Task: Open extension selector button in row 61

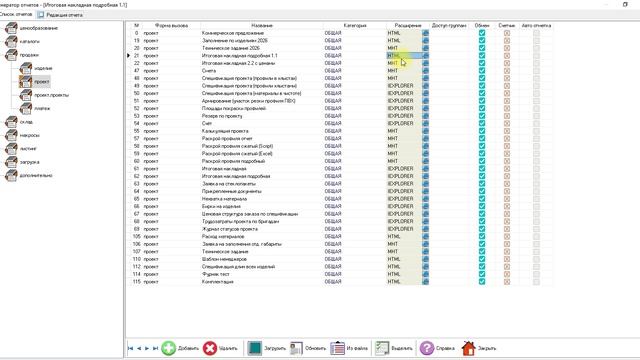Action: [425, 169]
